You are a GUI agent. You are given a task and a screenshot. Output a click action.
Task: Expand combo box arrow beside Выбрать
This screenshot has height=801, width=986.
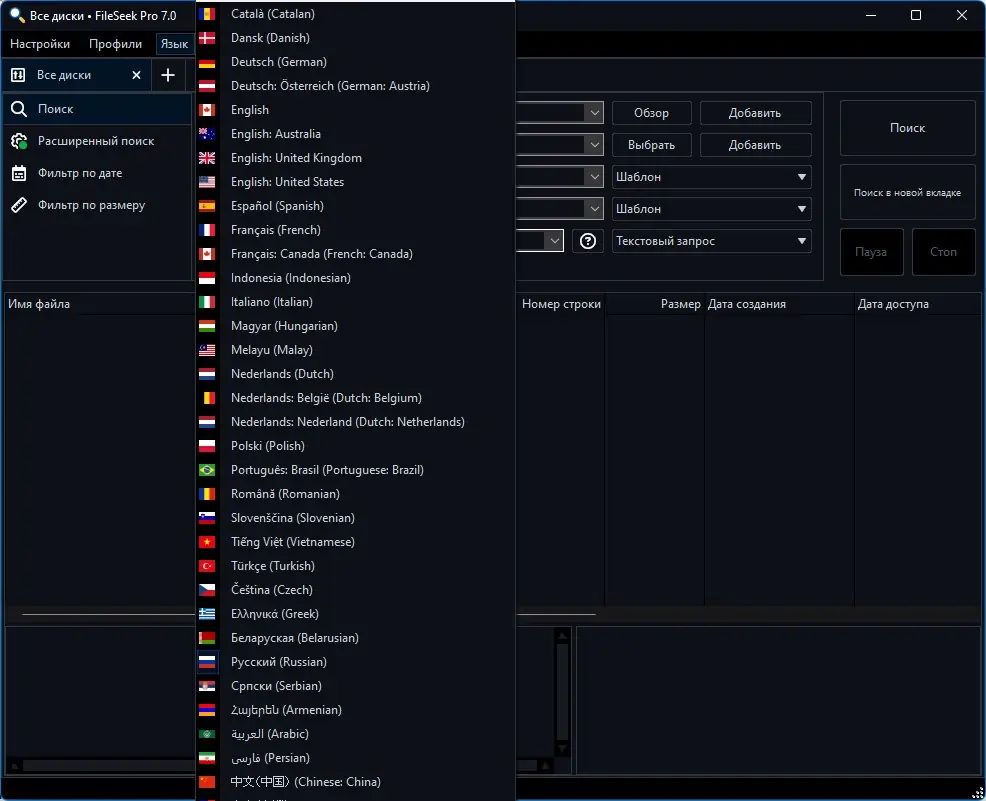click(x=594, y=145)
